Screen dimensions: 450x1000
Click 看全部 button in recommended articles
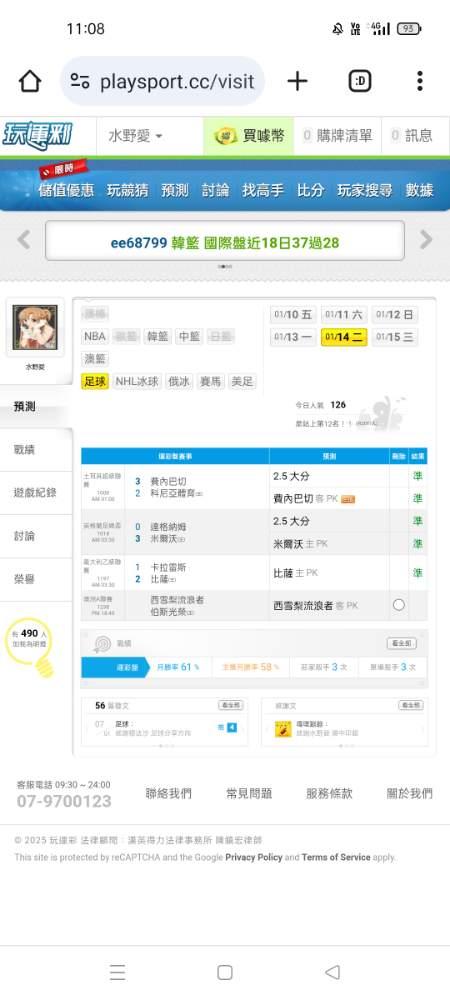410,705
